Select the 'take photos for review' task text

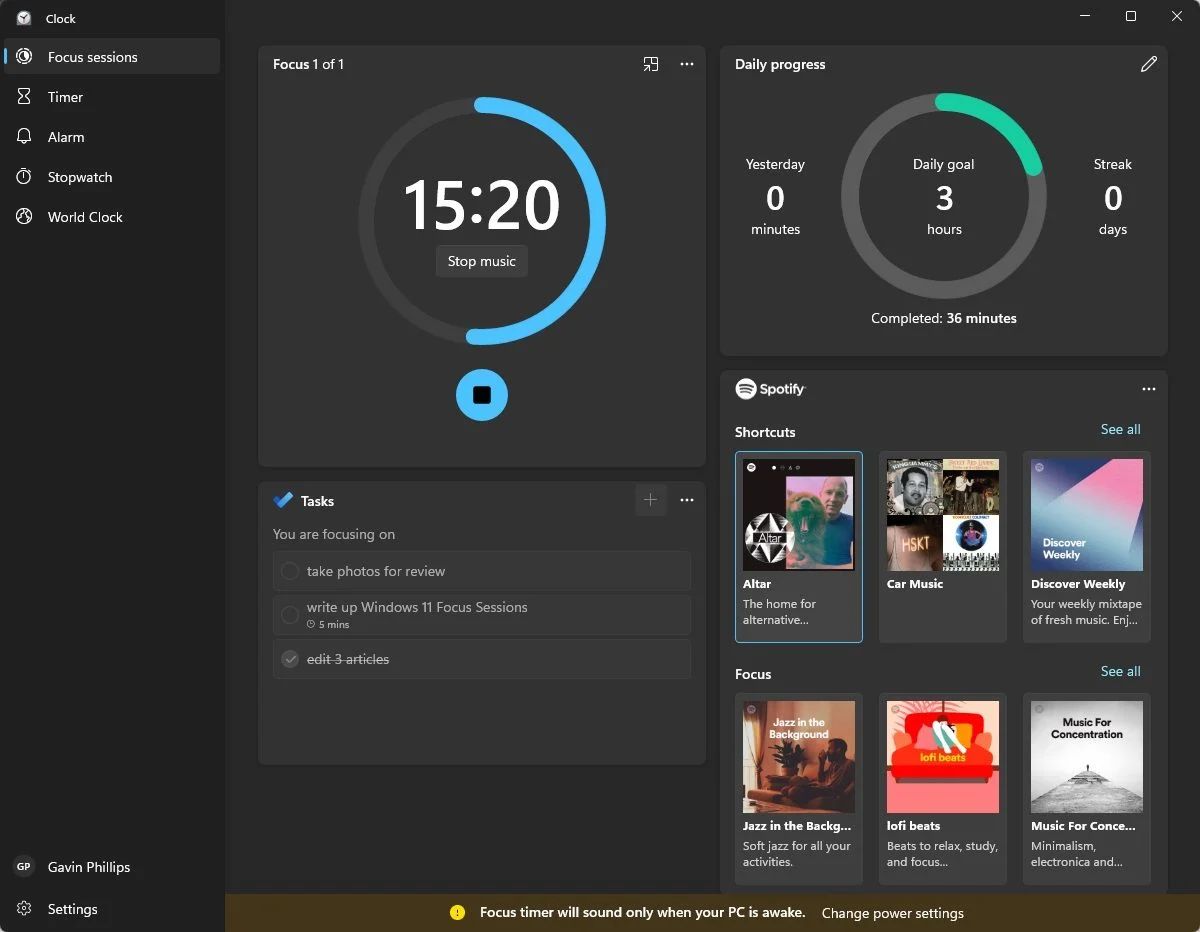click(376, 571)
